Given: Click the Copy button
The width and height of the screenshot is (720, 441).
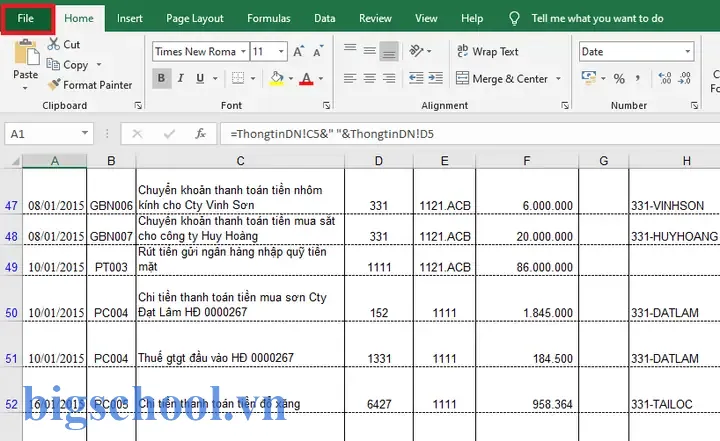Looking at the screenshot, I should click(68, 65).
